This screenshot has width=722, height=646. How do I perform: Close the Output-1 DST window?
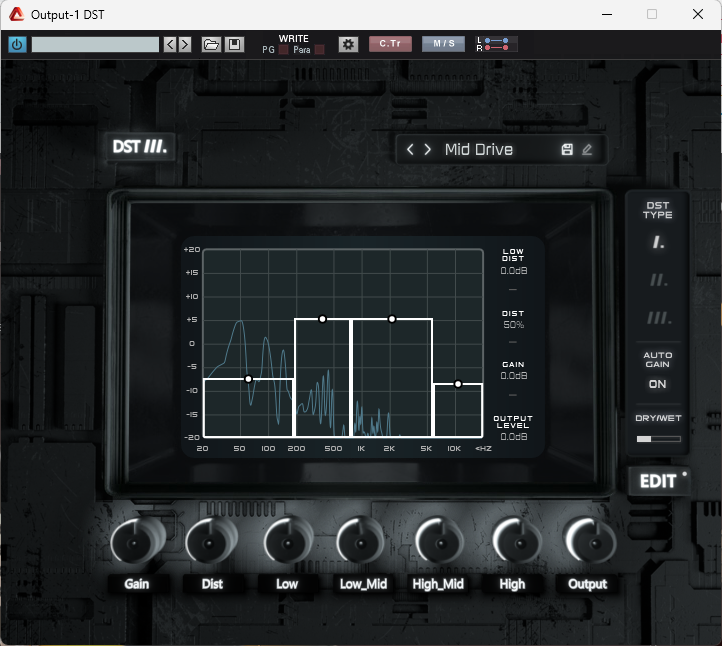698,14
